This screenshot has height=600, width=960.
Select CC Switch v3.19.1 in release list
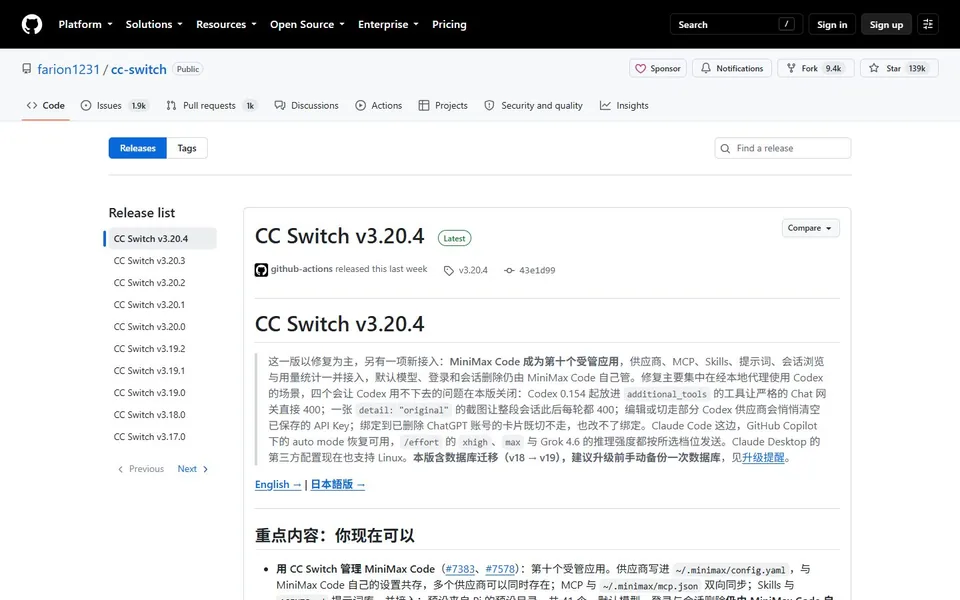point(149,371)
